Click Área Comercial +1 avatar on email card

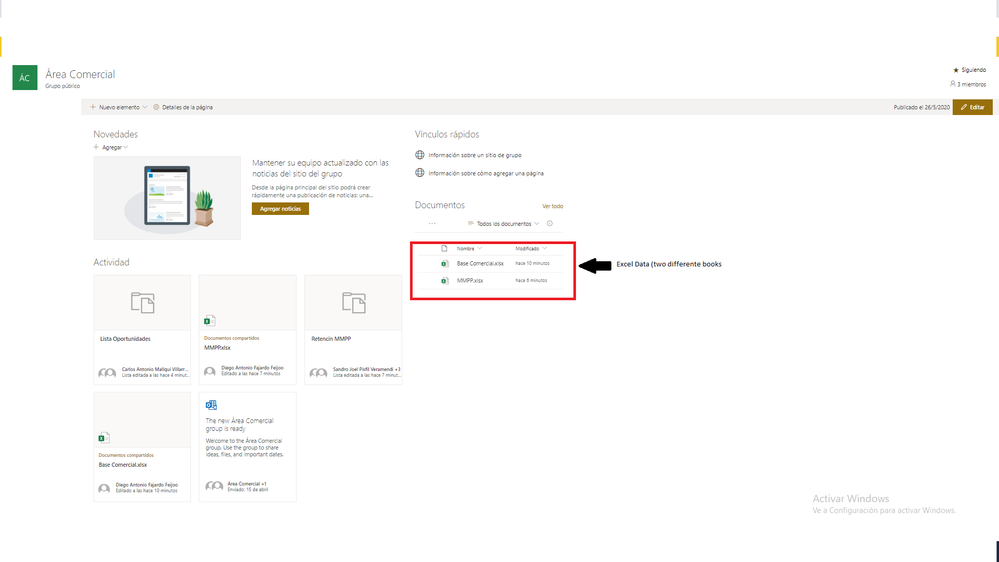(214, 486)
